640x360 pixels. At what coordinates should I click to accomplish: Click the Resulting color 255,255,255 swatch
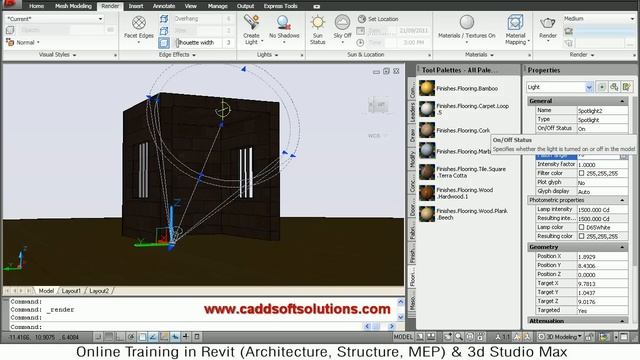click(582, 236)
